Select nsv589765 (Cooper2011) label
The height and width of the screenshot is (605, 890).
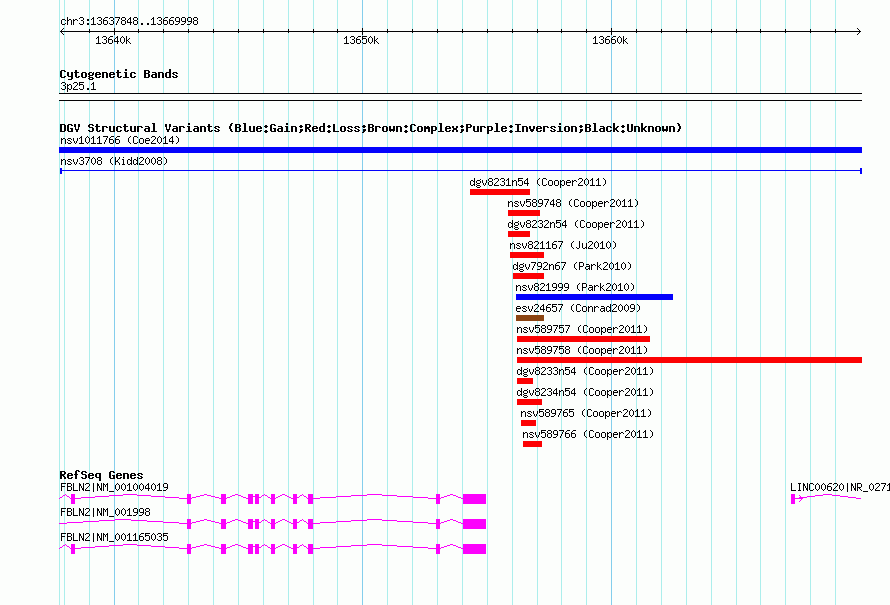[x=586, y=413]
